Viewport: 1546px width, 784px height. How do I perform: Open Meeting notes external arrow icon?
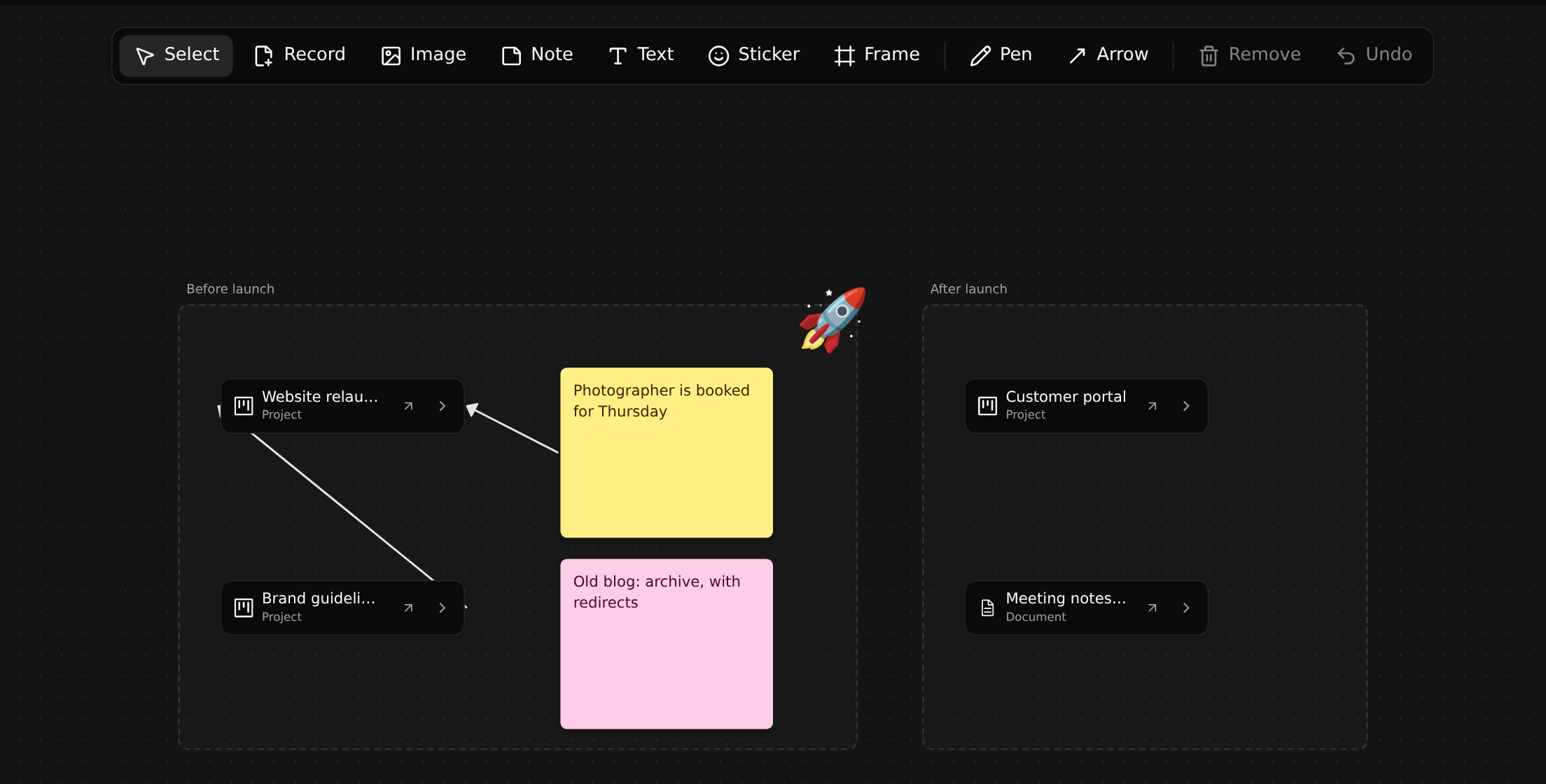point(1152,608)
